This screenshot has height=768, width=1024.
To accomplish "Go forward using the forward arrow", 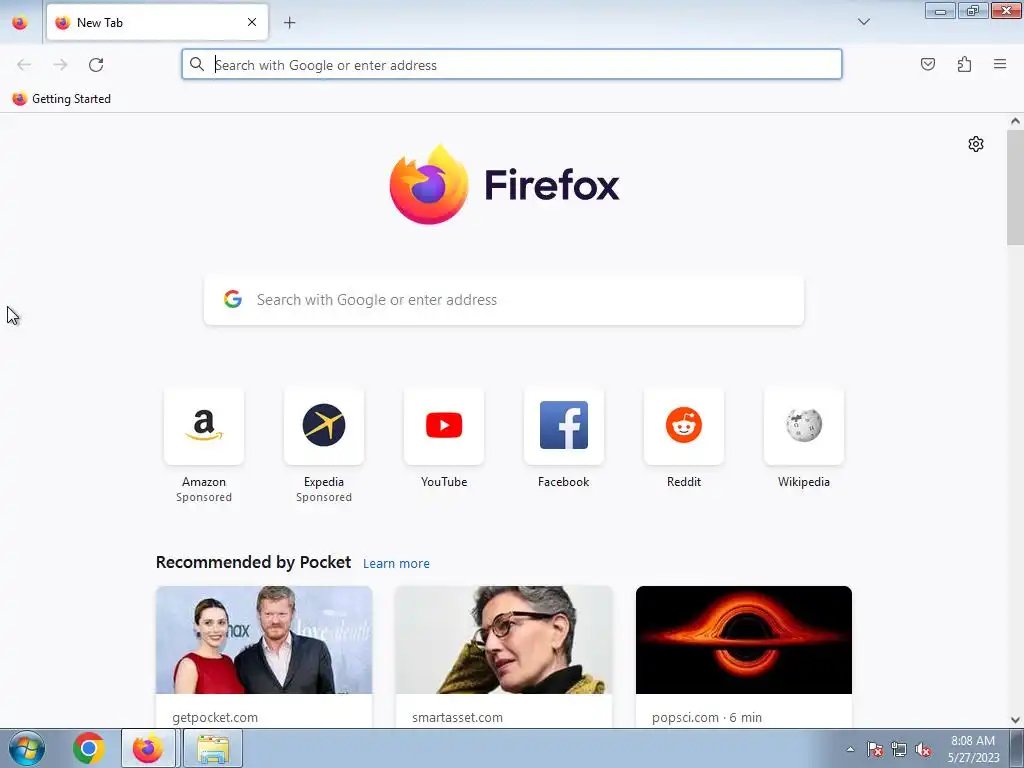I will pos(60,65).
